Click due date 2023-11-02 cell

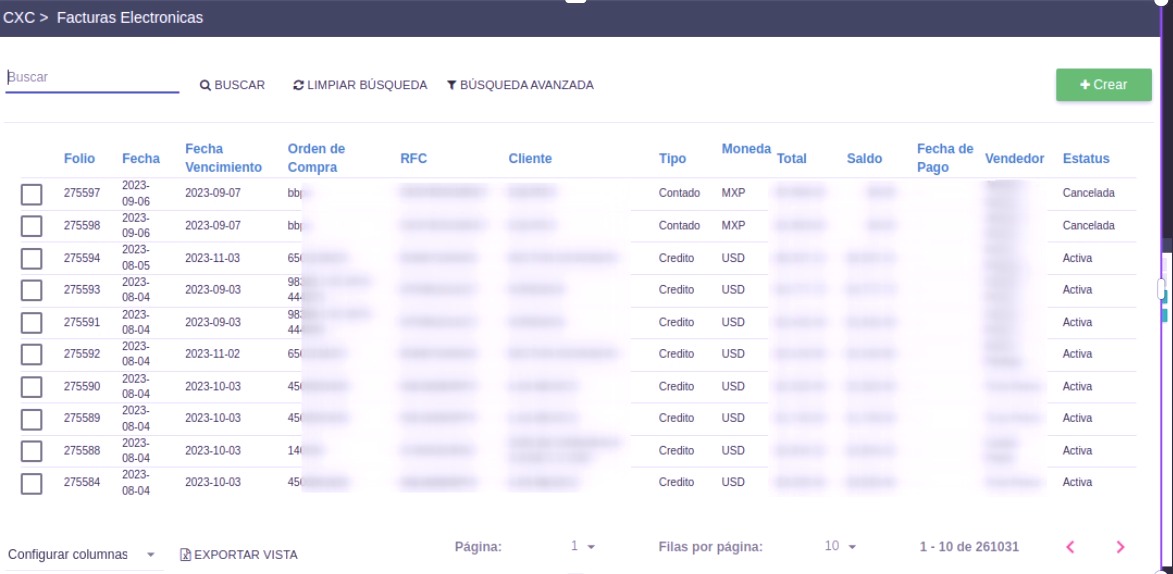pos(212,353)
